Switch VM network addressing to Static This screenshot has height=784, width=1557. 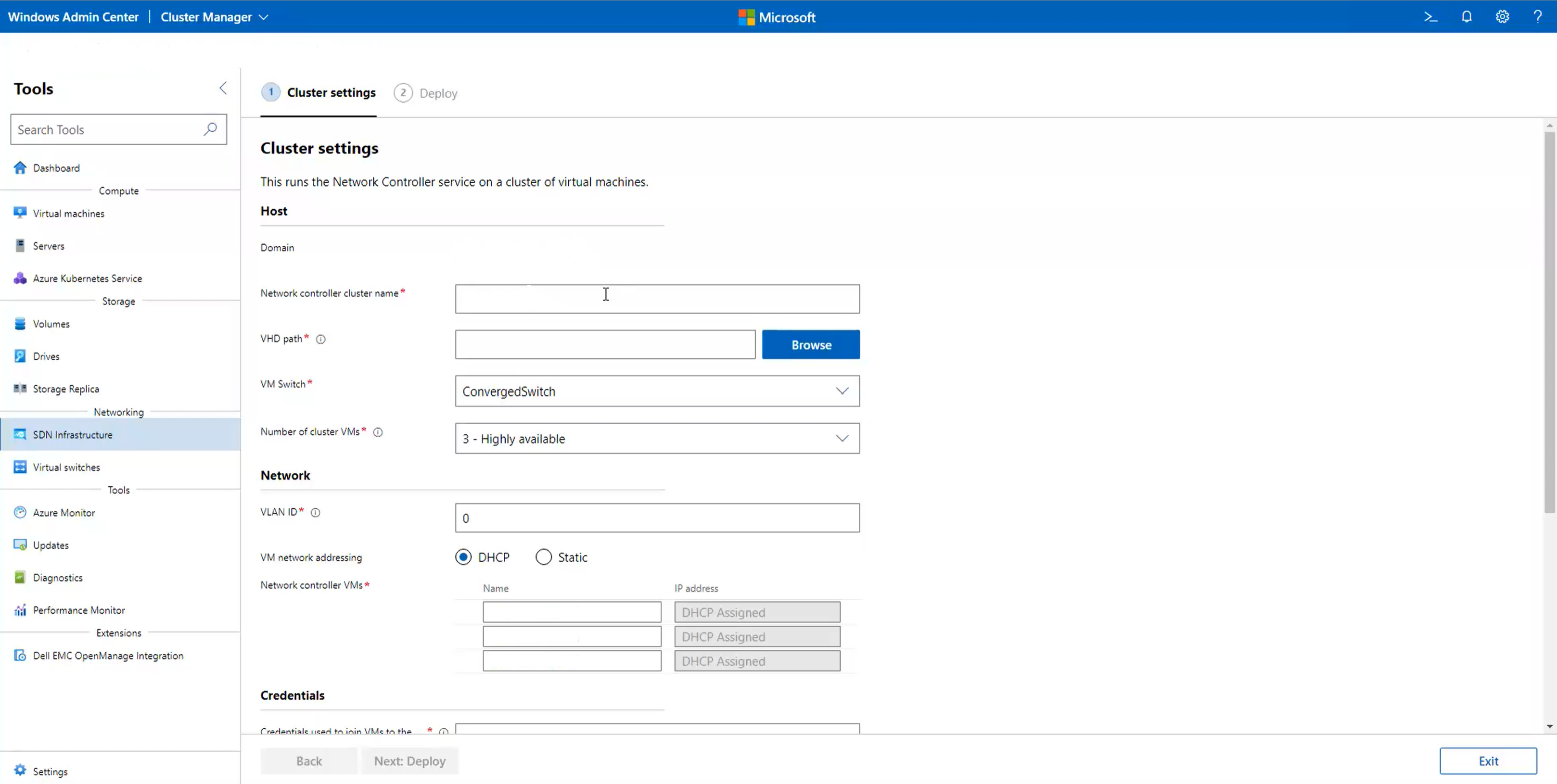click(543, 556)
